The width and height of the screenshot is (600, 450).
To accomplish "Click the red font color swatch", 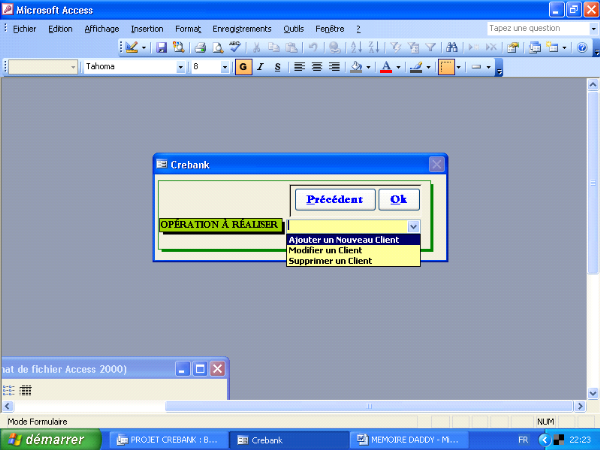I will pos(385,67).
